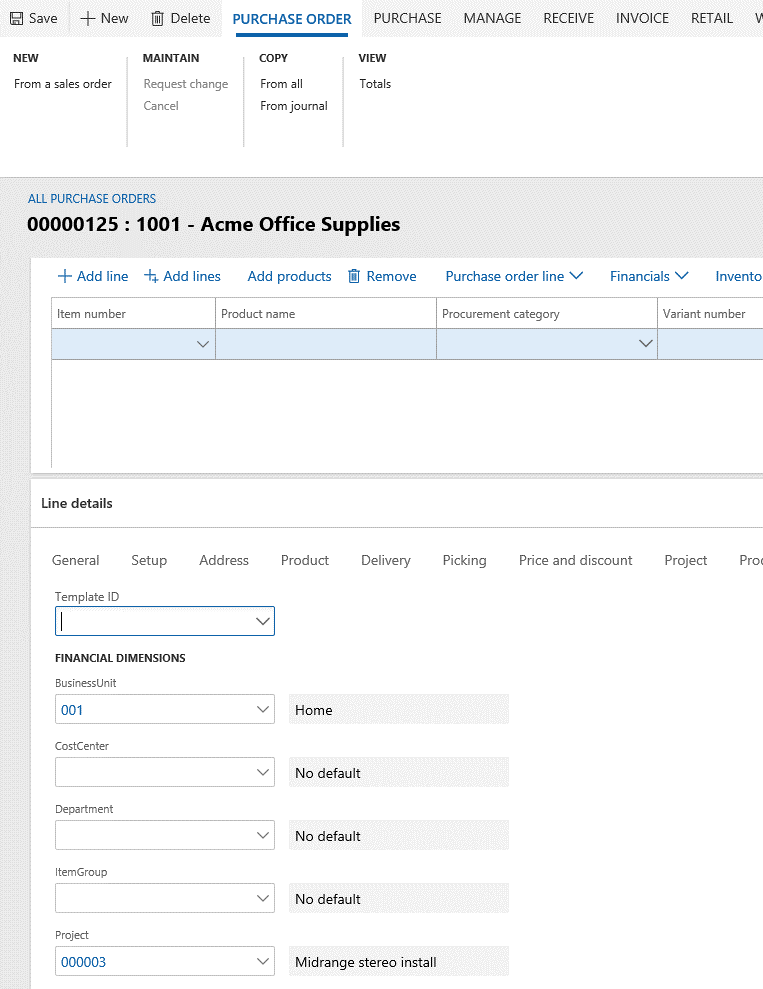Click Product name column header
The image size is (763, 989).
click(326, 313)
